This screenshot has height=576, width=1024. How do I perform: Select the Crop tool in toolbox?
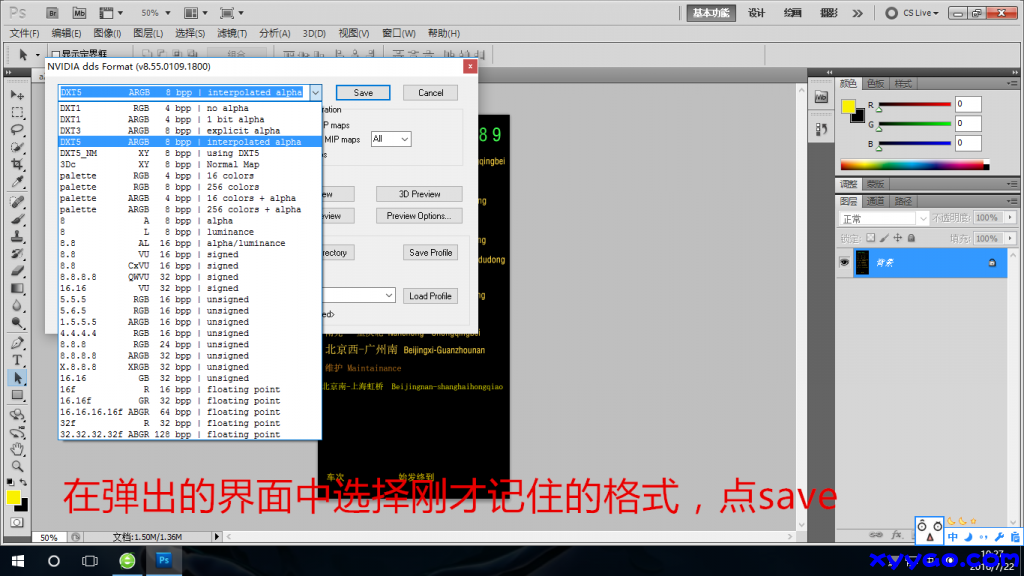point(17,165)
